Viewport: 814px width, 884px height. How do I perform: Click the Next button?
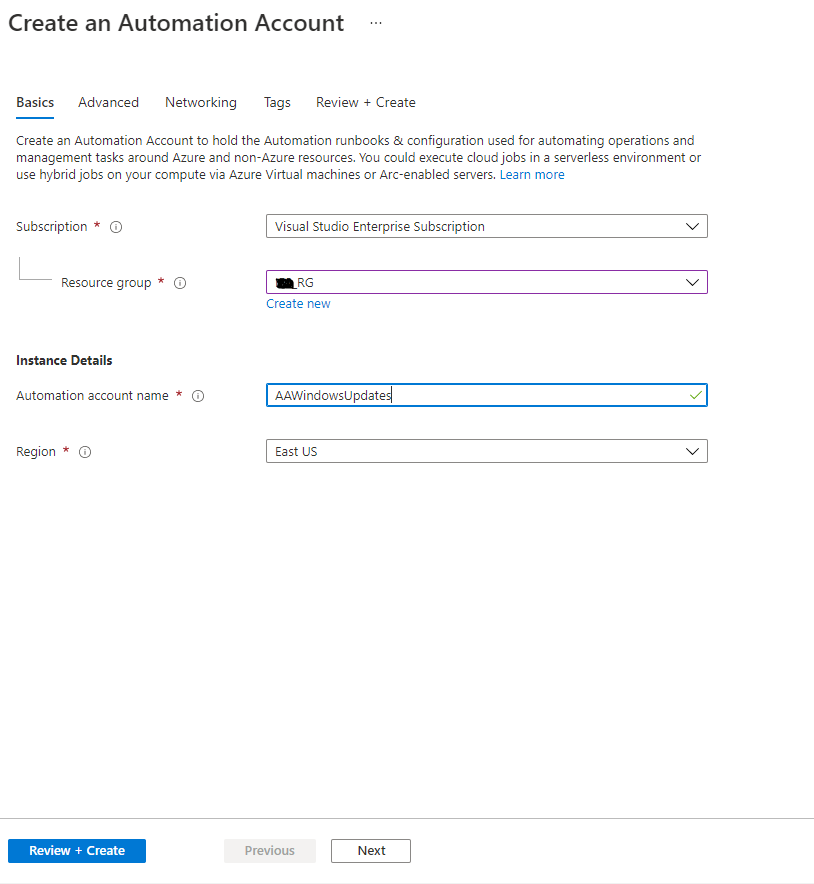[370, 850]
